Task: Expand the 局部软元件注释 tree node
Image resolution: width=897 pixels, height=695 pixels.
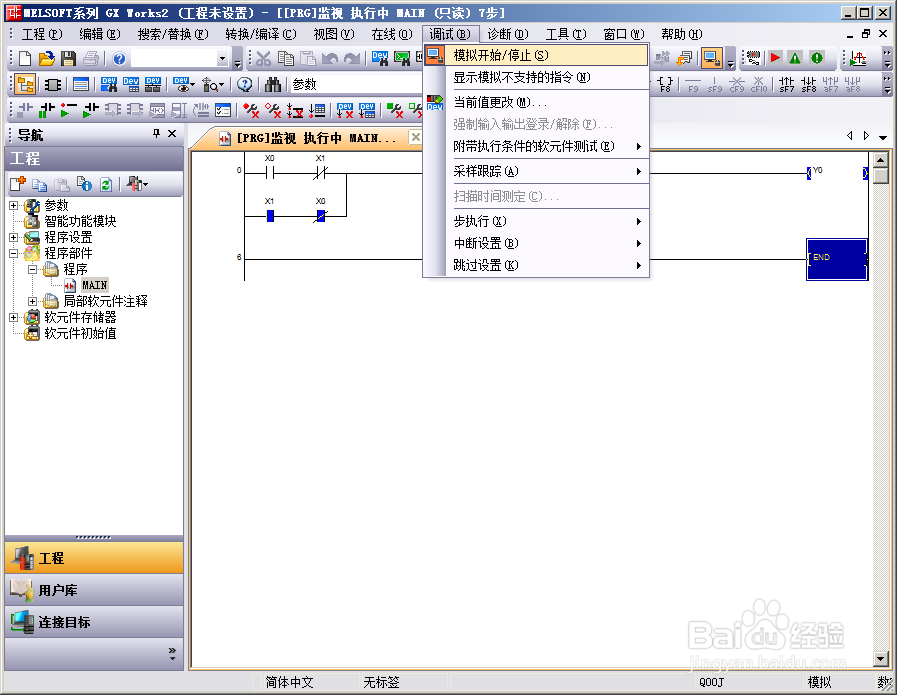Action: [x=33, y=301]
